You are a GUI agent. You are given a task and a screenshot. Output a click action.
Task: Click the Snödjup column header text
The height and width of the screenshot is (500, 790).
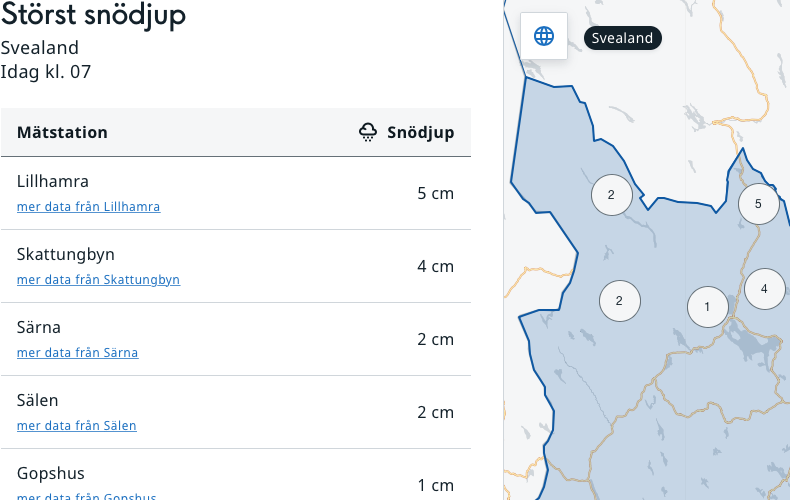point(420,133)
